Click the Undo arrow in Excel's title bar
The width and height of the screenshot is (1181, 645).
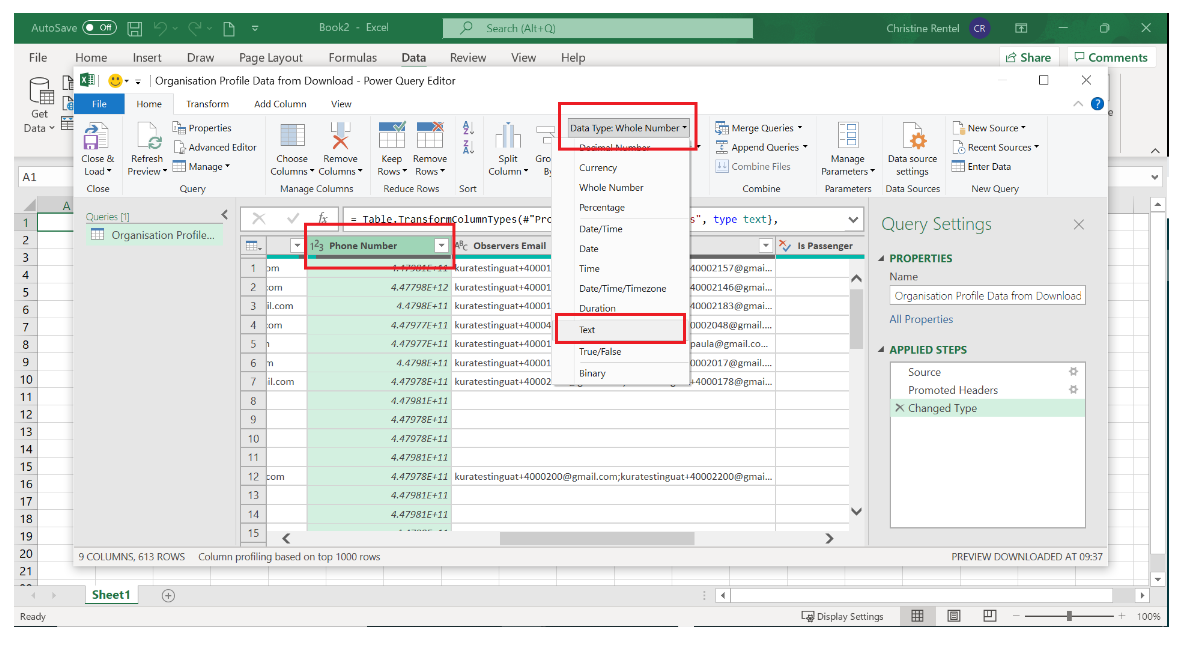(x=160, y=29)
